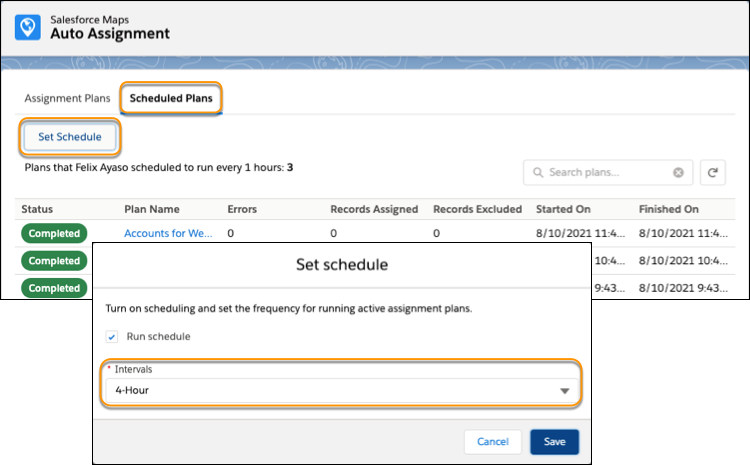This screenshot has height=465, width=750.
Task: Switch to the Assignment Plans tab
Action: pyautogui.click(x=67, y=98)
